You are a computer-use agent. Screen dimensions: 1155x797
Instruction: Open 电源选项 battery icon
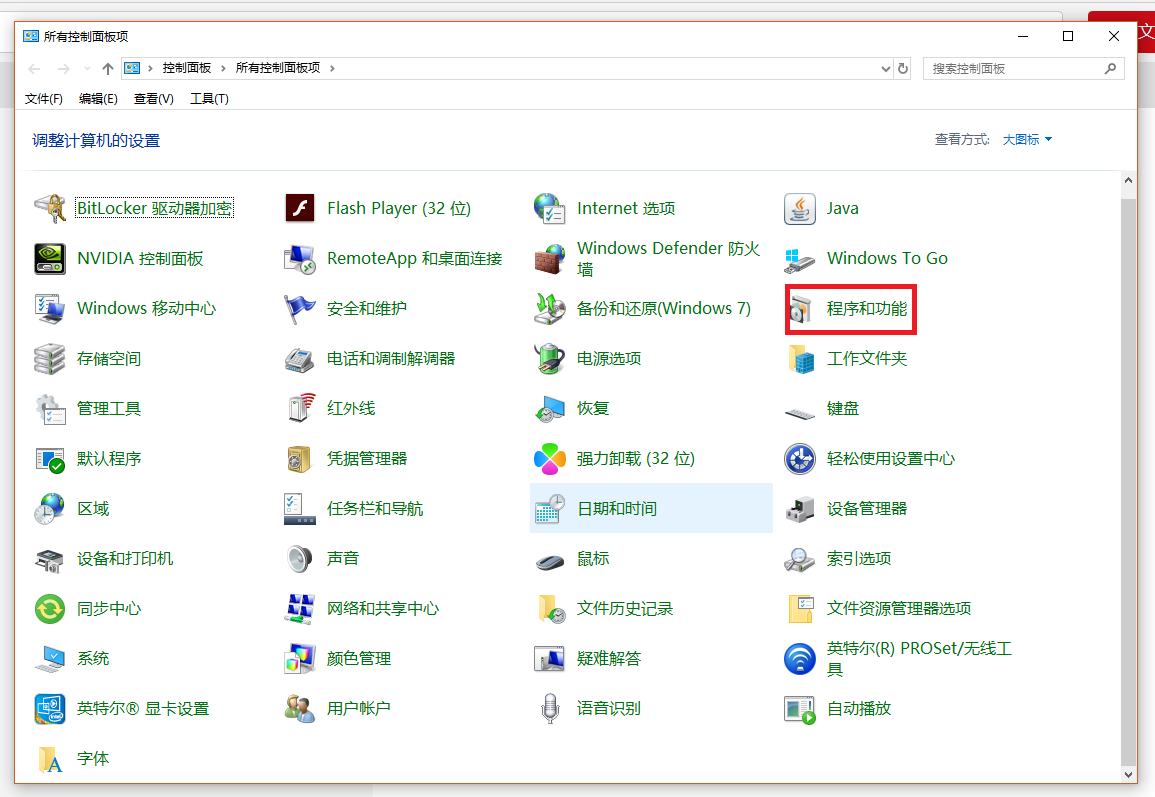550,359
